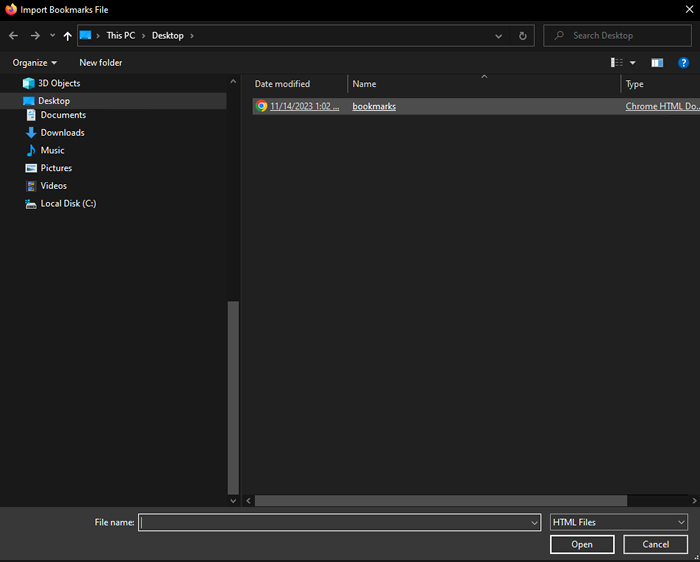Click the Back navigation arrow
This screenshot has width=700, height=562.
[13, 36]
